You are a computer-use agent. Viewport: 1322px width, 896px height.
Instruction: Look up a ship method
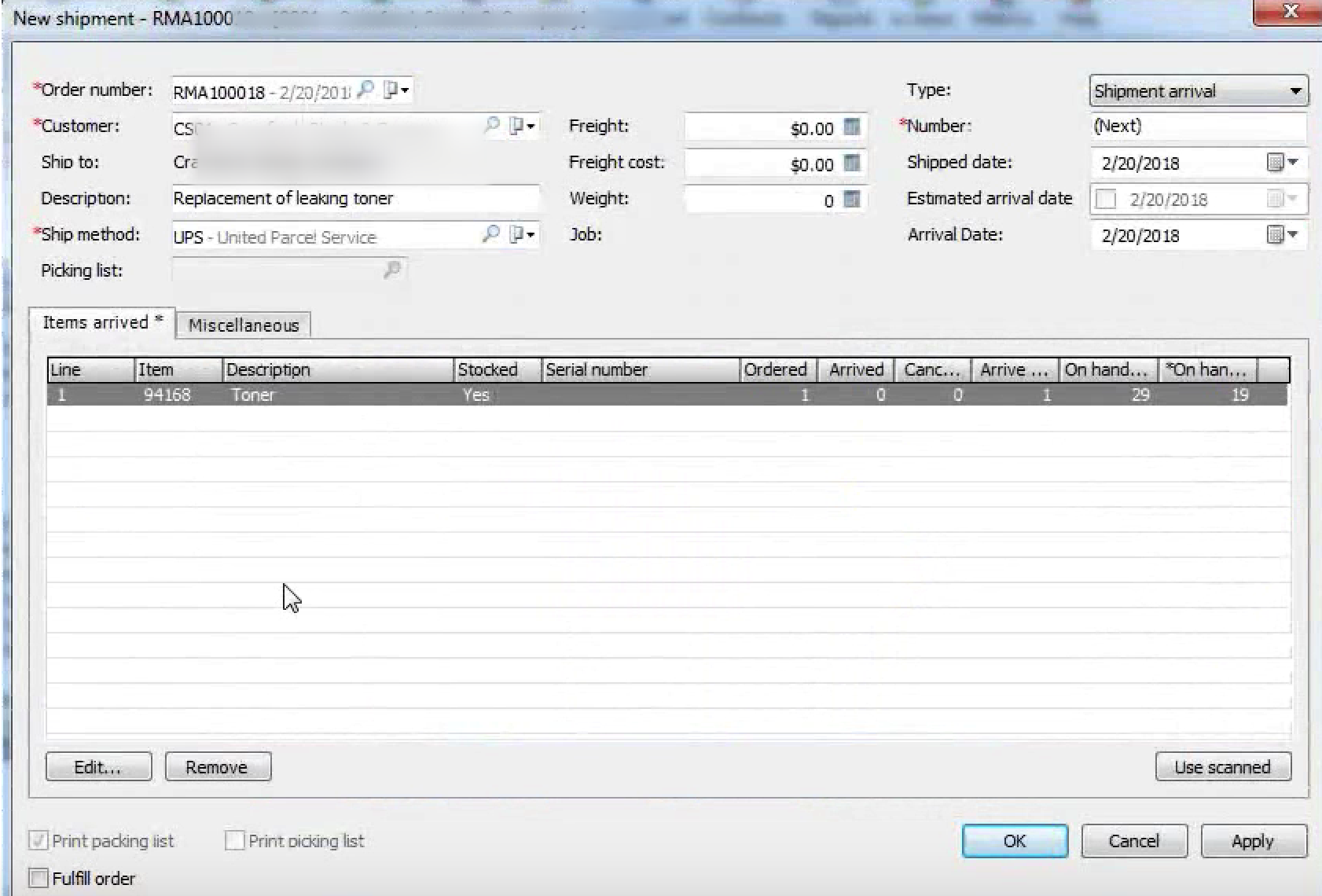pos(491,234)
